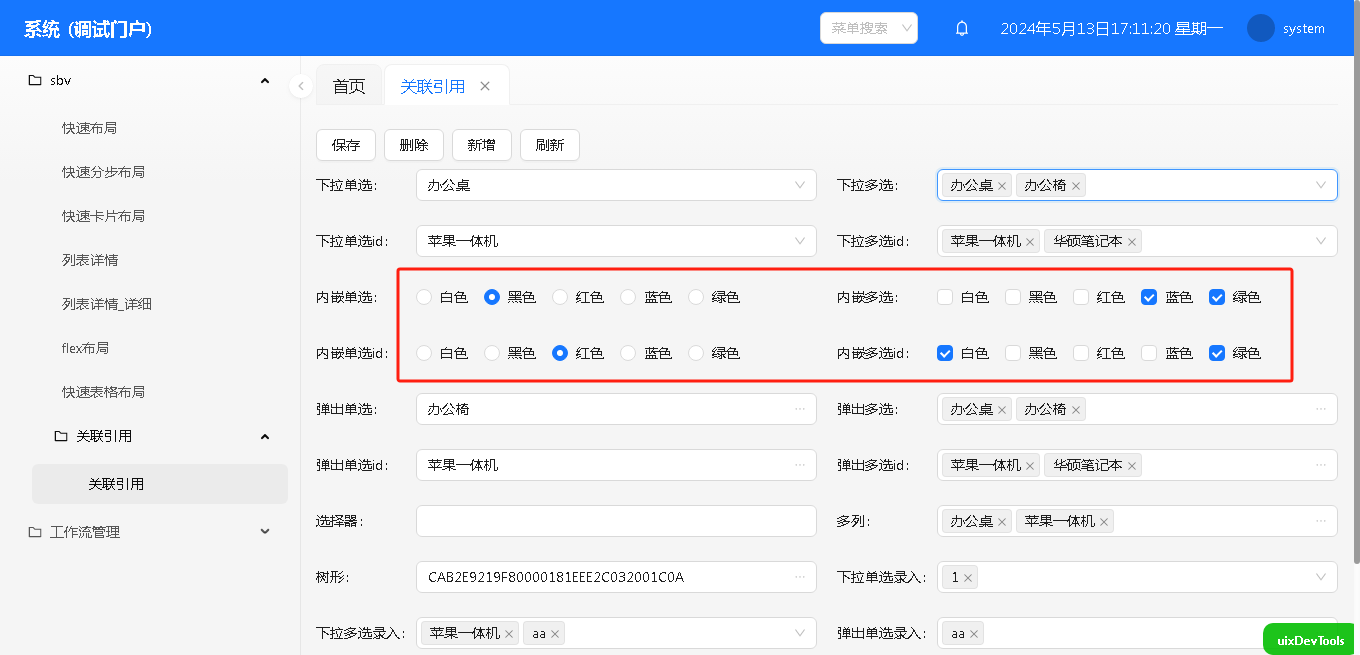
Task: Switch to the 首页 tab
Action: pyautogui.click(x=349, y=86)
